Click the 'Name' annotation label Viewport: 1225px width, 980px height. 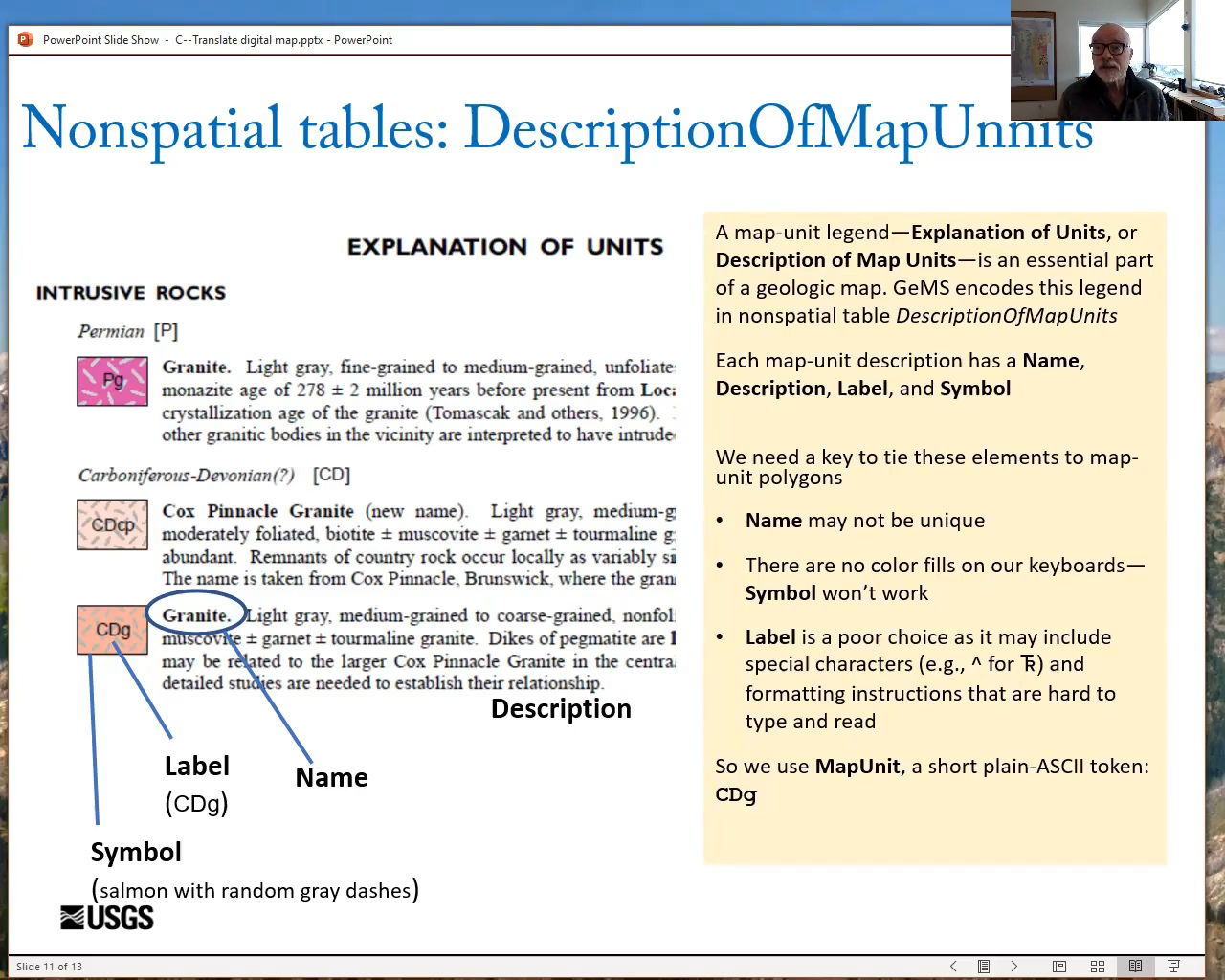click(331, 778)
